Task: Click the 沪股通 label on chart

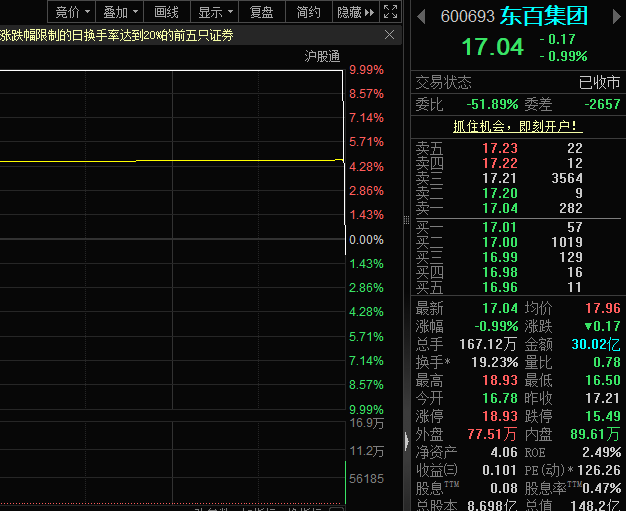Action: coord(322,56)
